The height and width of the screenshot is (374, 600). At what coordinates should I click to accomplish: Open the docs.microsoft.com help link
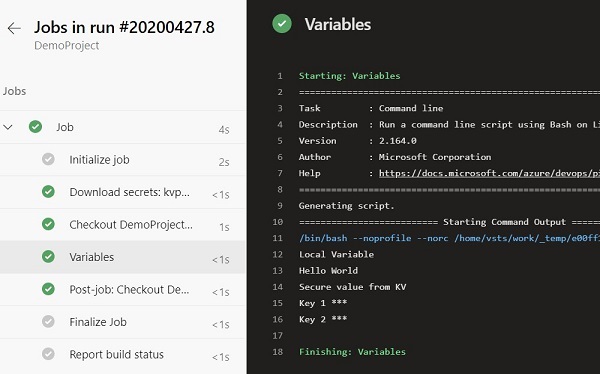489,173
